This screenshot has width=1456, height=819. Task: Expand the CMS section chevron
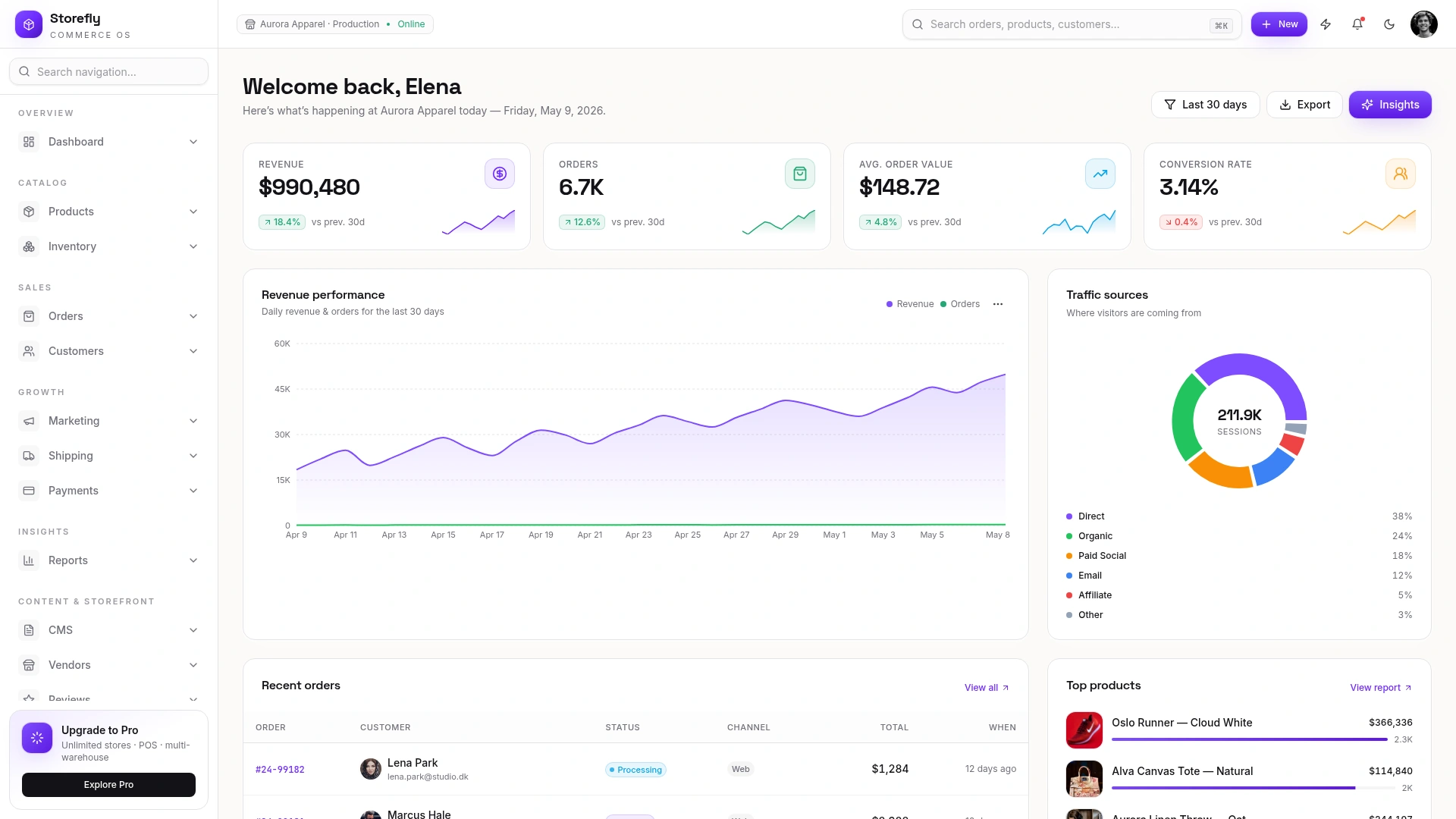coord(193,630)
